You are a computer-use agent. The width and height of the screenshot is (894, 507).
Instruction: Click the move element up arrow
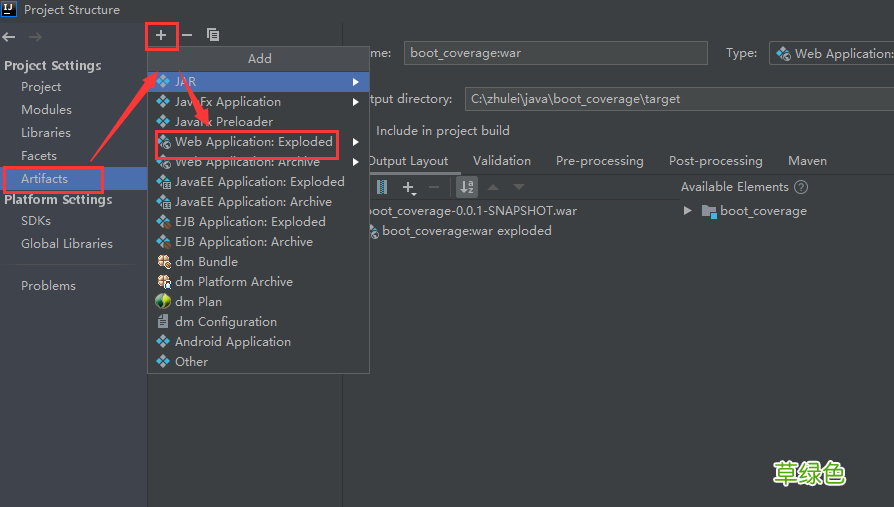(493, 187)
